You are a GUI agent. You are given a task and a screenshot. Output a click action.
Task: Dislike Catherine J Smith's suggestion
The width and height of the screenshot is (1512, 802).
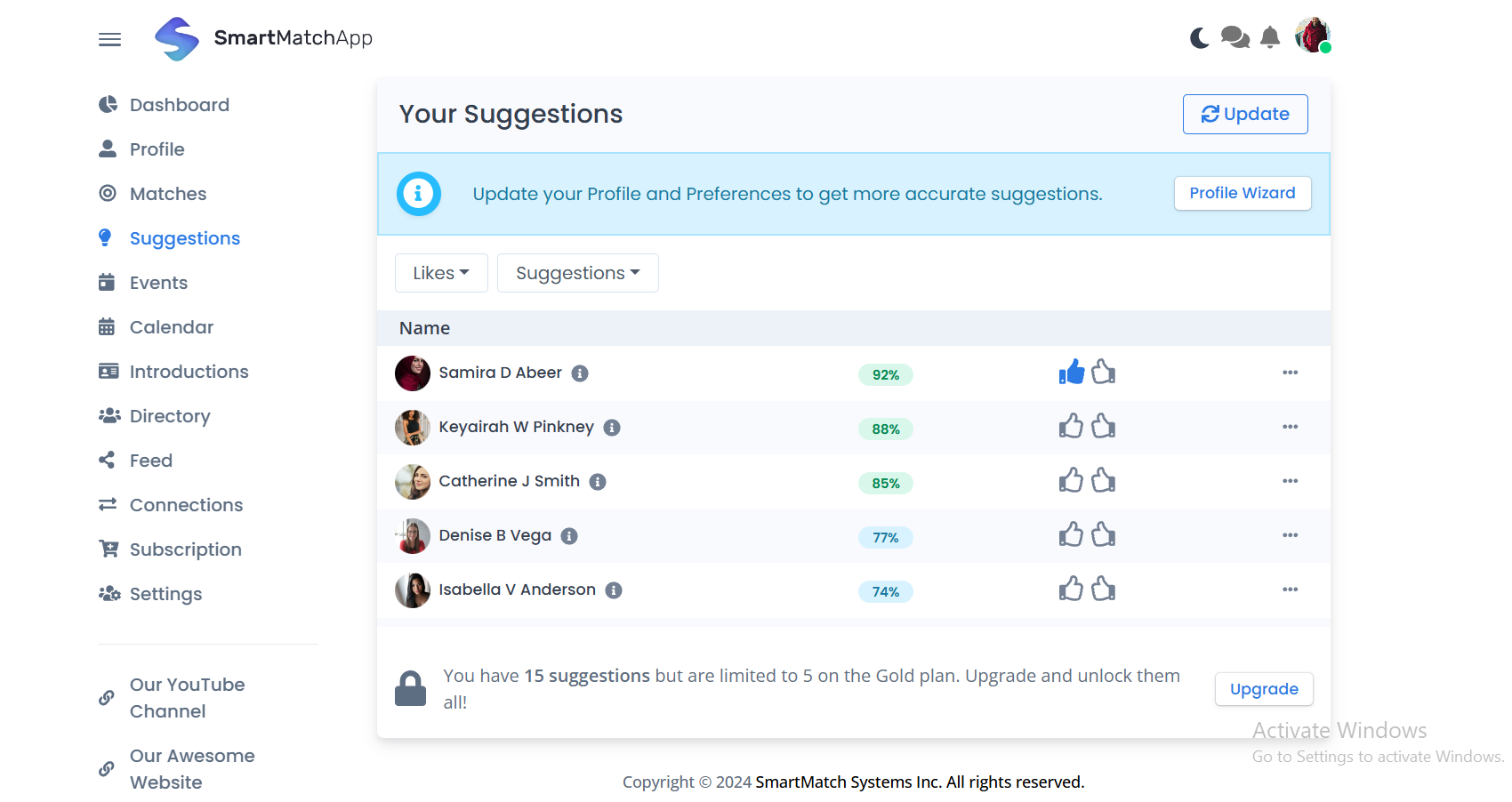(1103, 480)
